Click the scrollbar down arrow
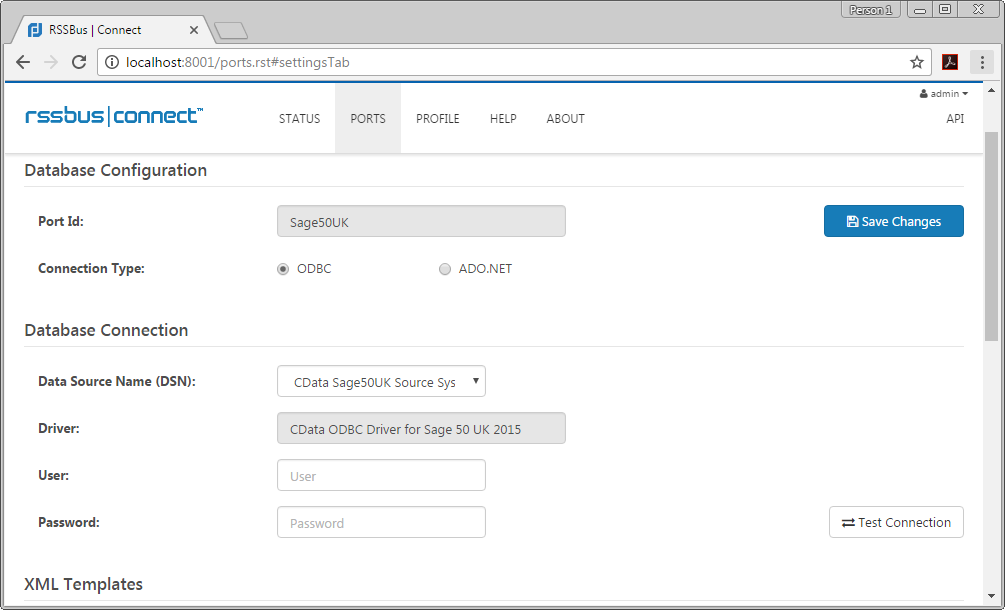 click(991, 598)
